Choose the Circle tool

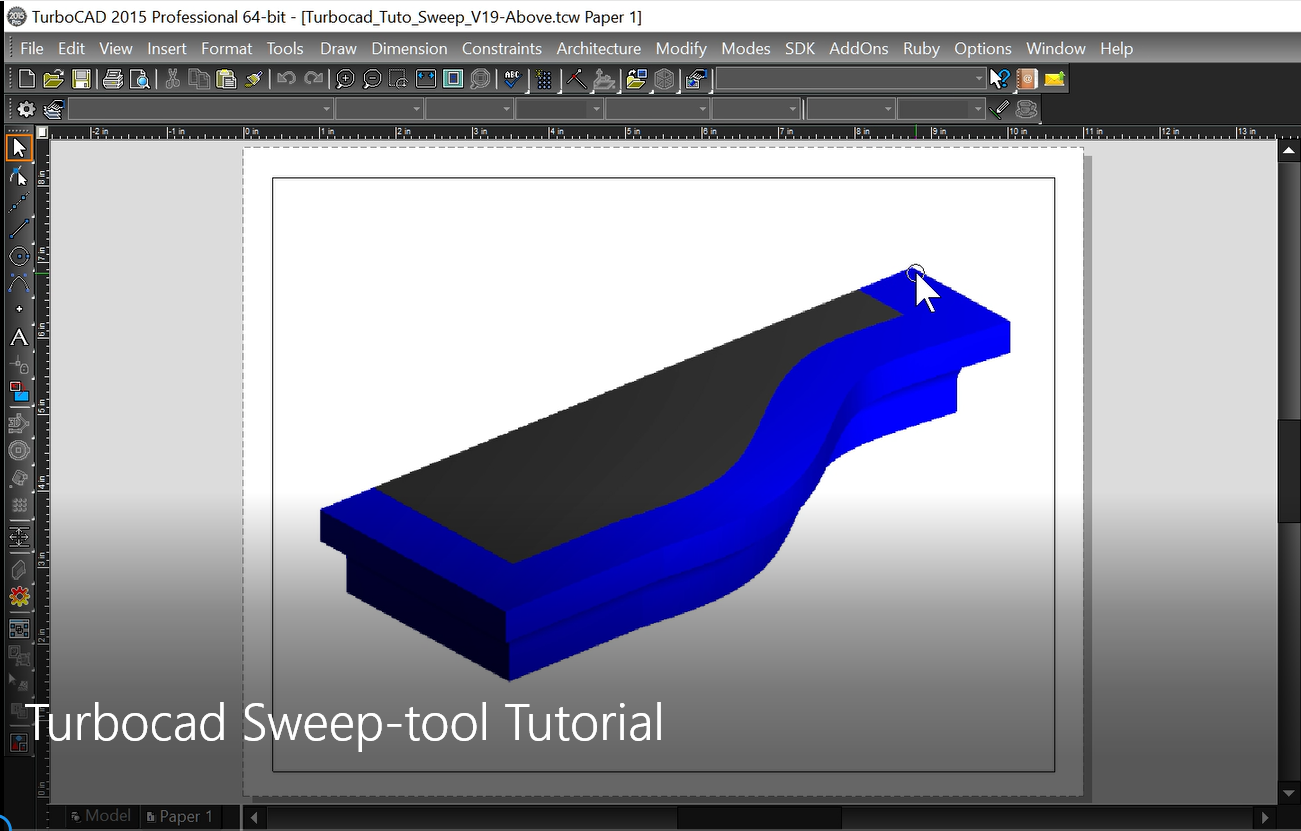[18, 256]
